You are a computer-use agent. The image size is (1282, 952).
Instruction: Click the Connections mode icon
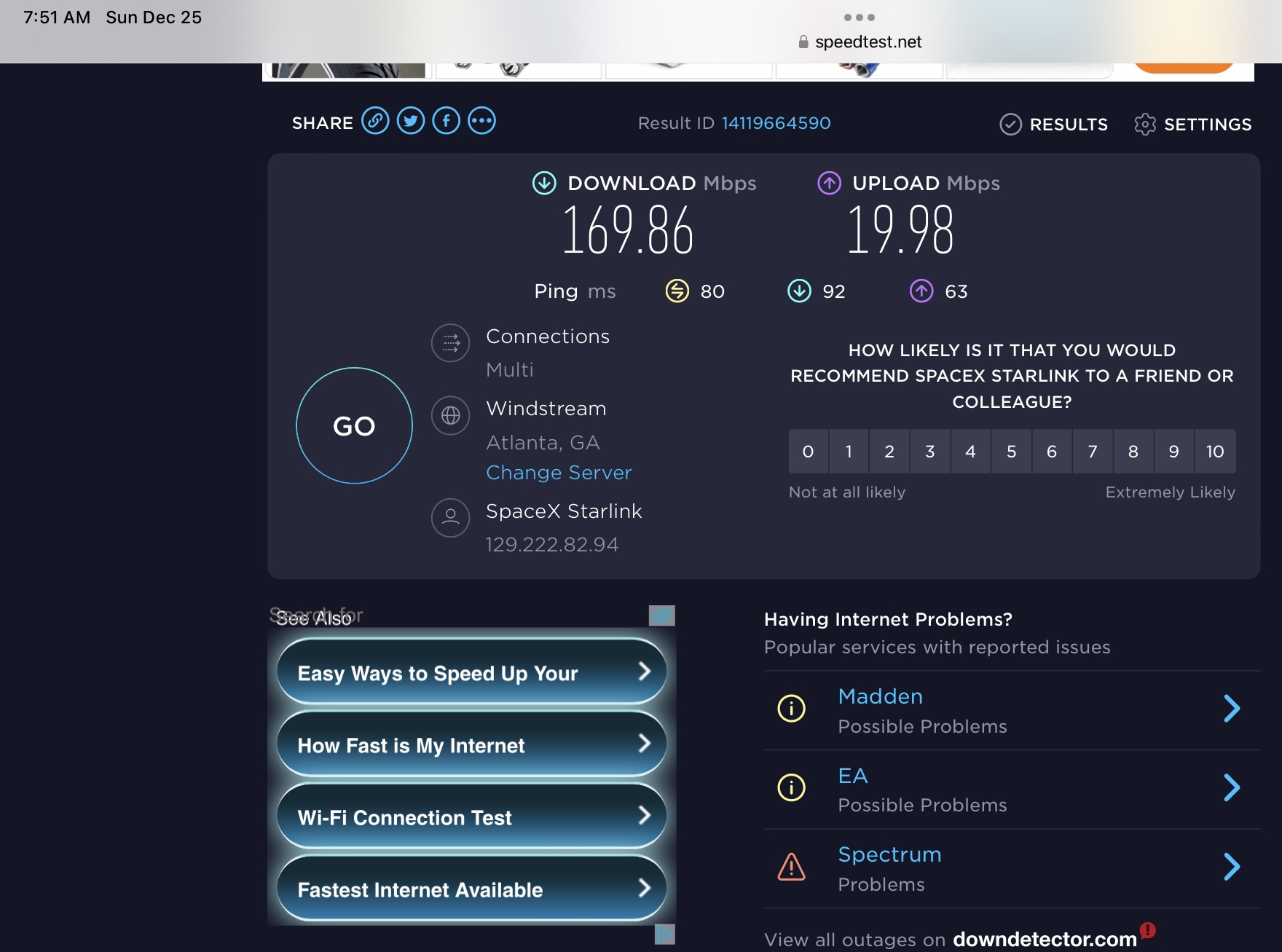pos(451,342)
